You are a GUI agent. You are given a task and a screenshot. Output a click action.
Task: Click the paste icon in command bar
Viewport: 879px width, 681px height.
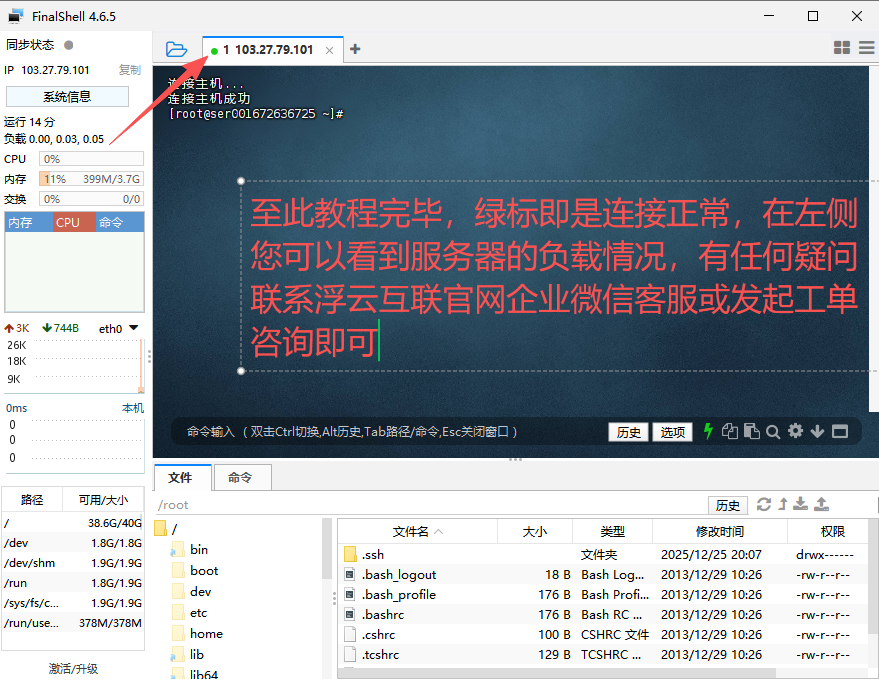(x=751, y=432)
